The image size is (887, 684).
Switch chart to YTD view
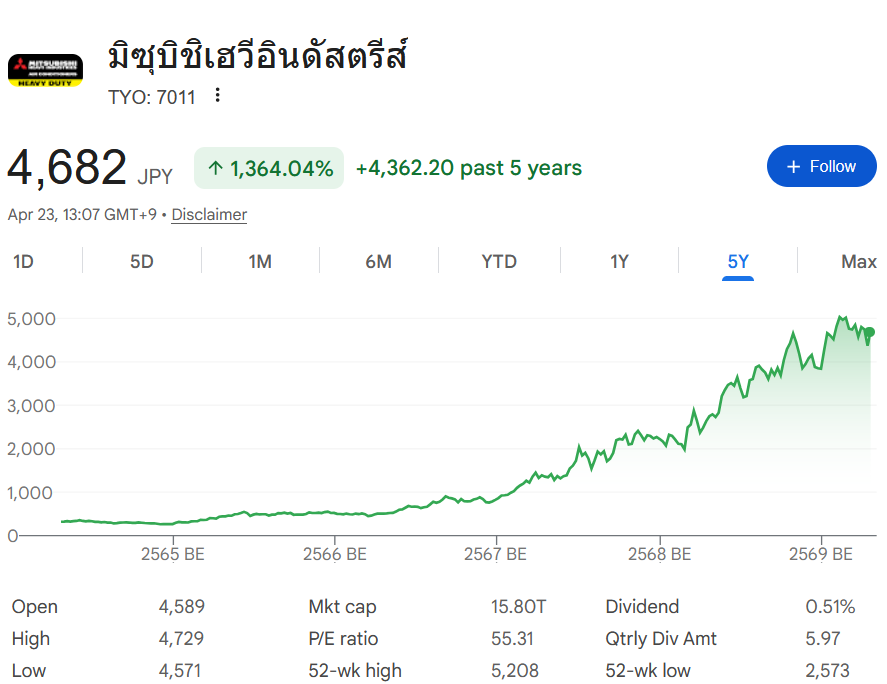pyautogui.click(x=499, y=262)
